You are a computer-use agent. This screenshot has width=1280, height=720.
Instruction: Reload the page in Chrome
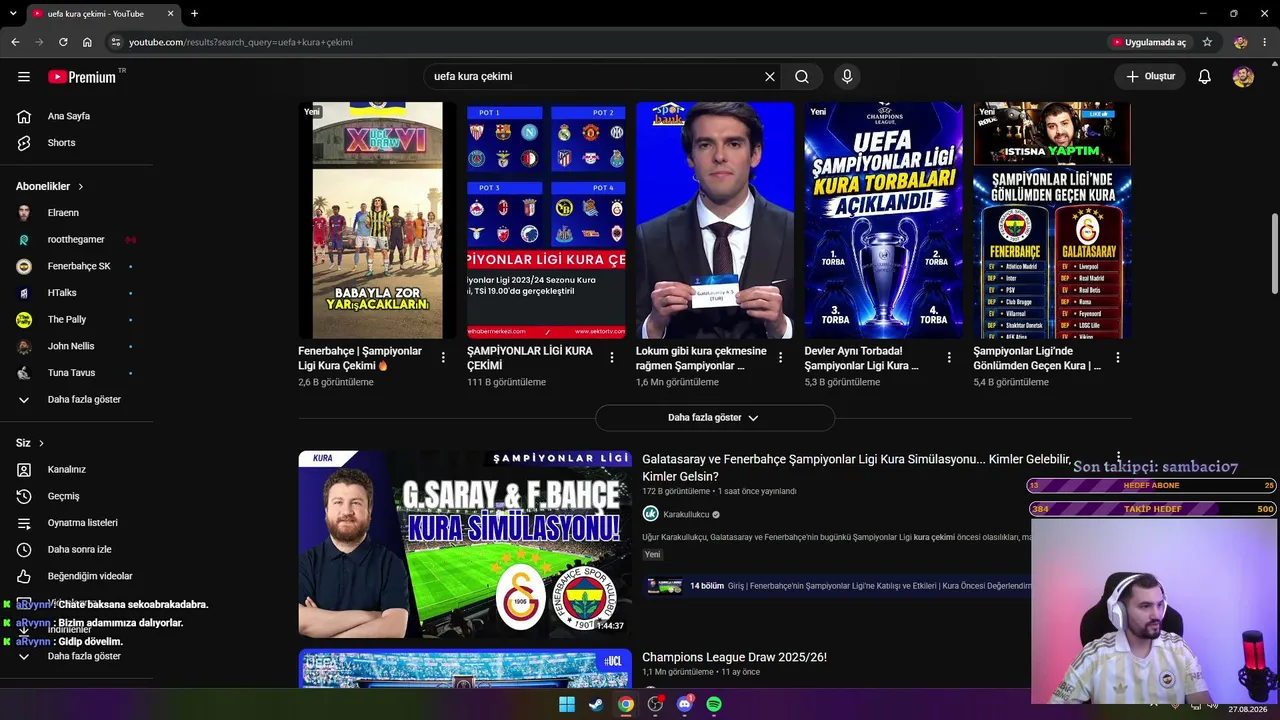(x=63, y=42)
